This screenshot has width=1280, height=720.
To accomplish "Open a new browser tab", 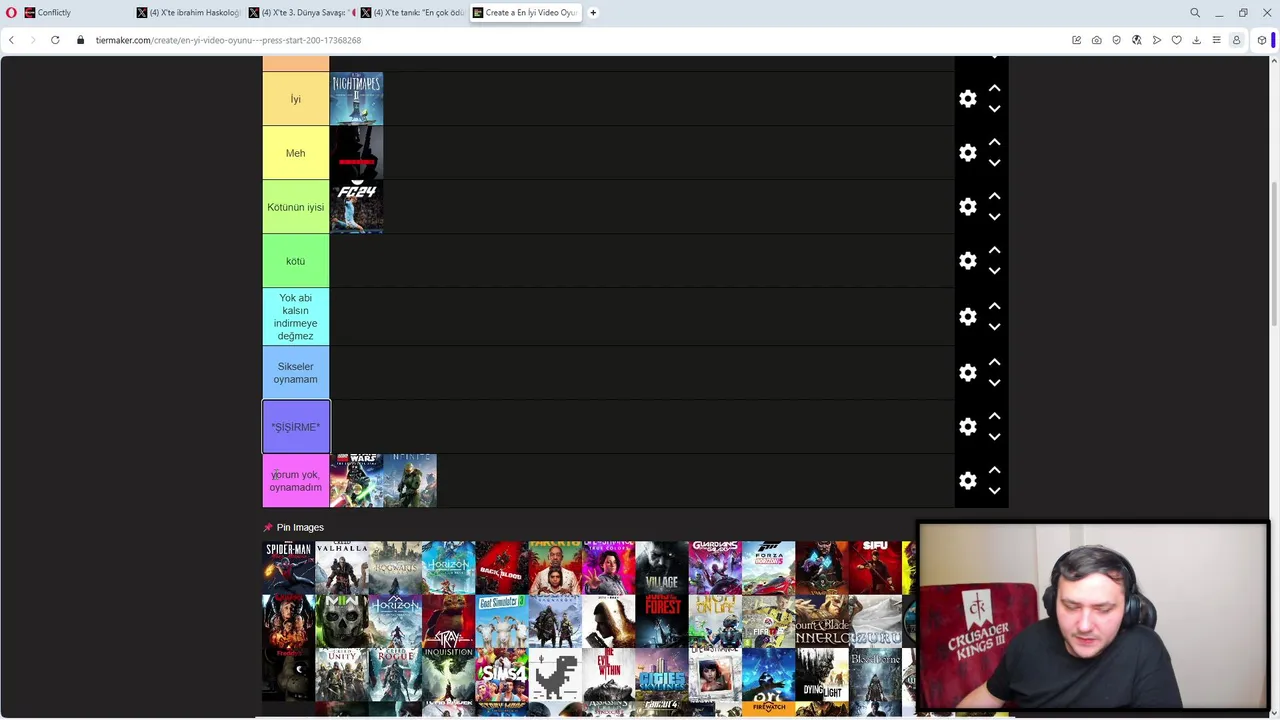I will tap(593, 13).
